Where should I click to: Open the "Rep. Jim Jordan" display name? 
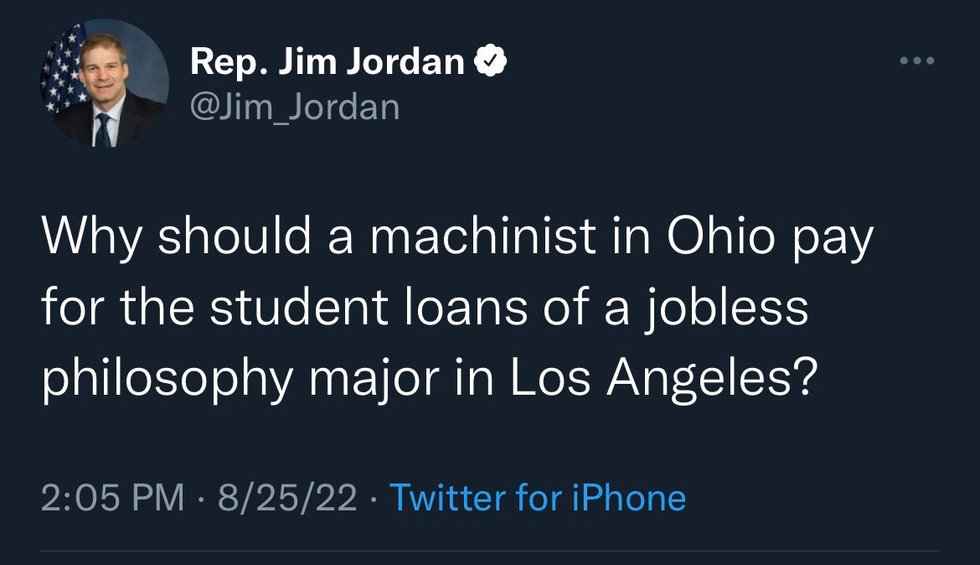[x=328, y=64]
